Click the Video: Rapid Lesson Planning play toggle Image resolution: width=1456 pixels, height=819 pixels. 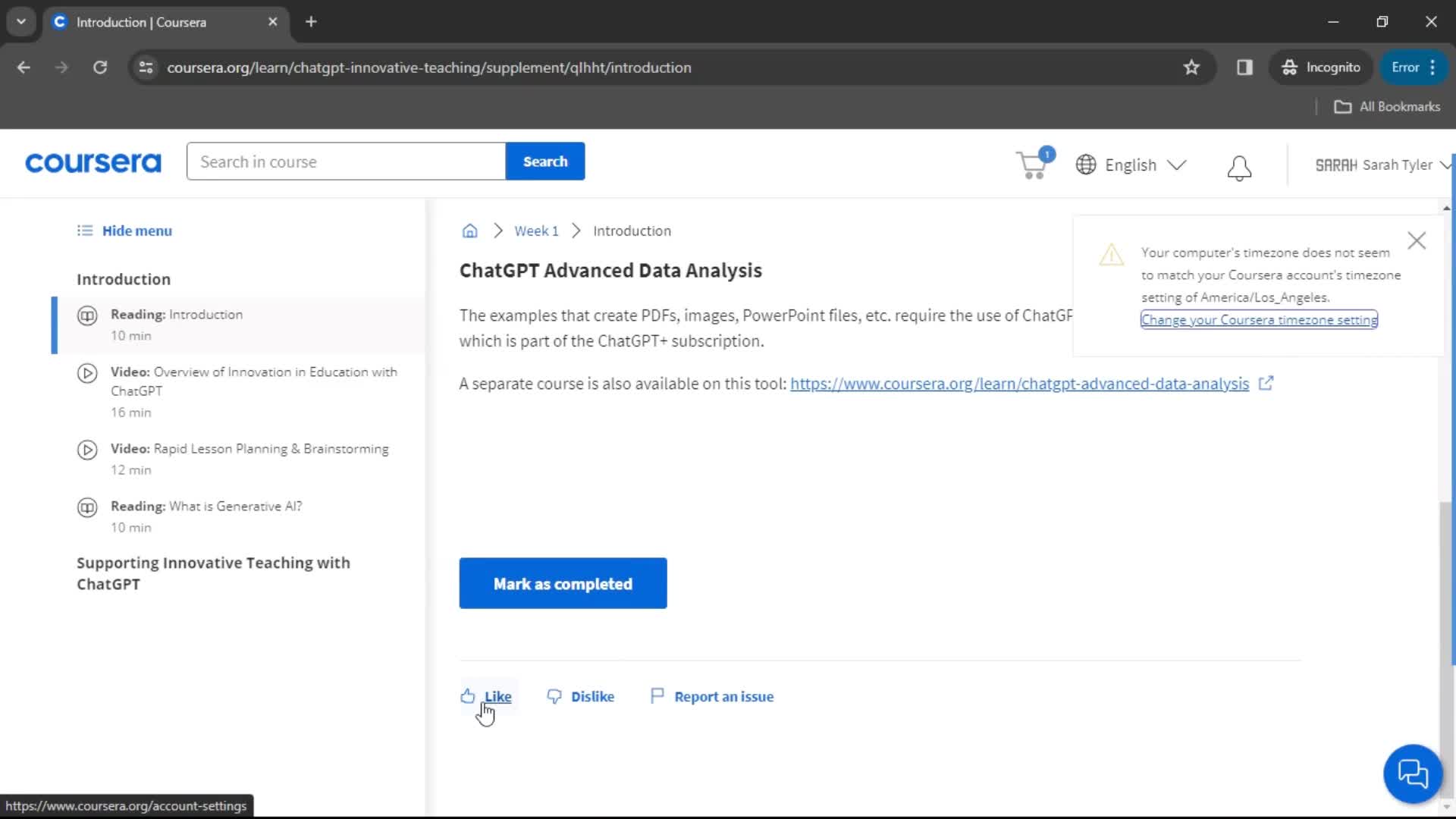(87, 449)
